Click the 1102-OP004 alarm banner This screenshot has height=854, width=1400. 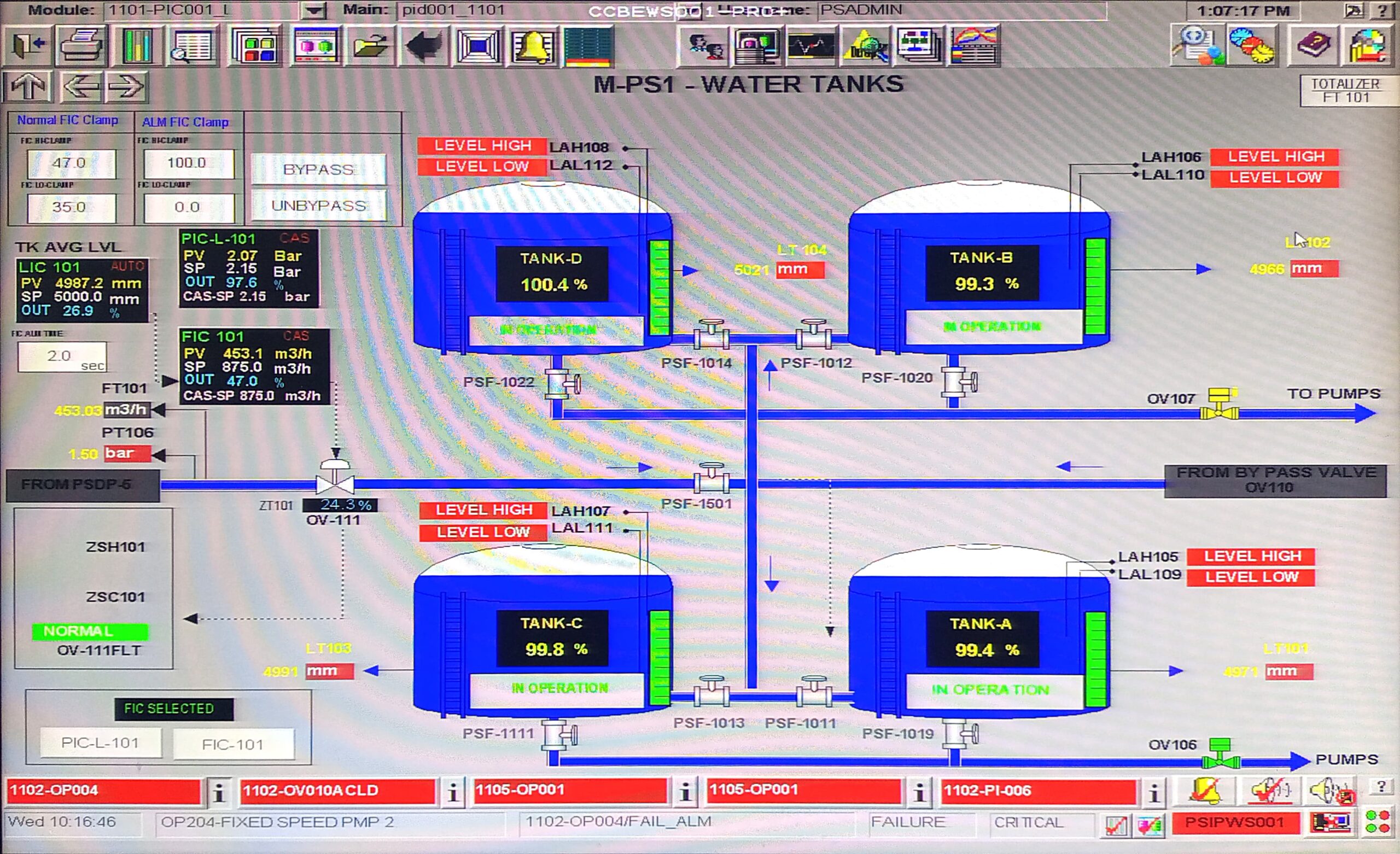coord(103,791)
